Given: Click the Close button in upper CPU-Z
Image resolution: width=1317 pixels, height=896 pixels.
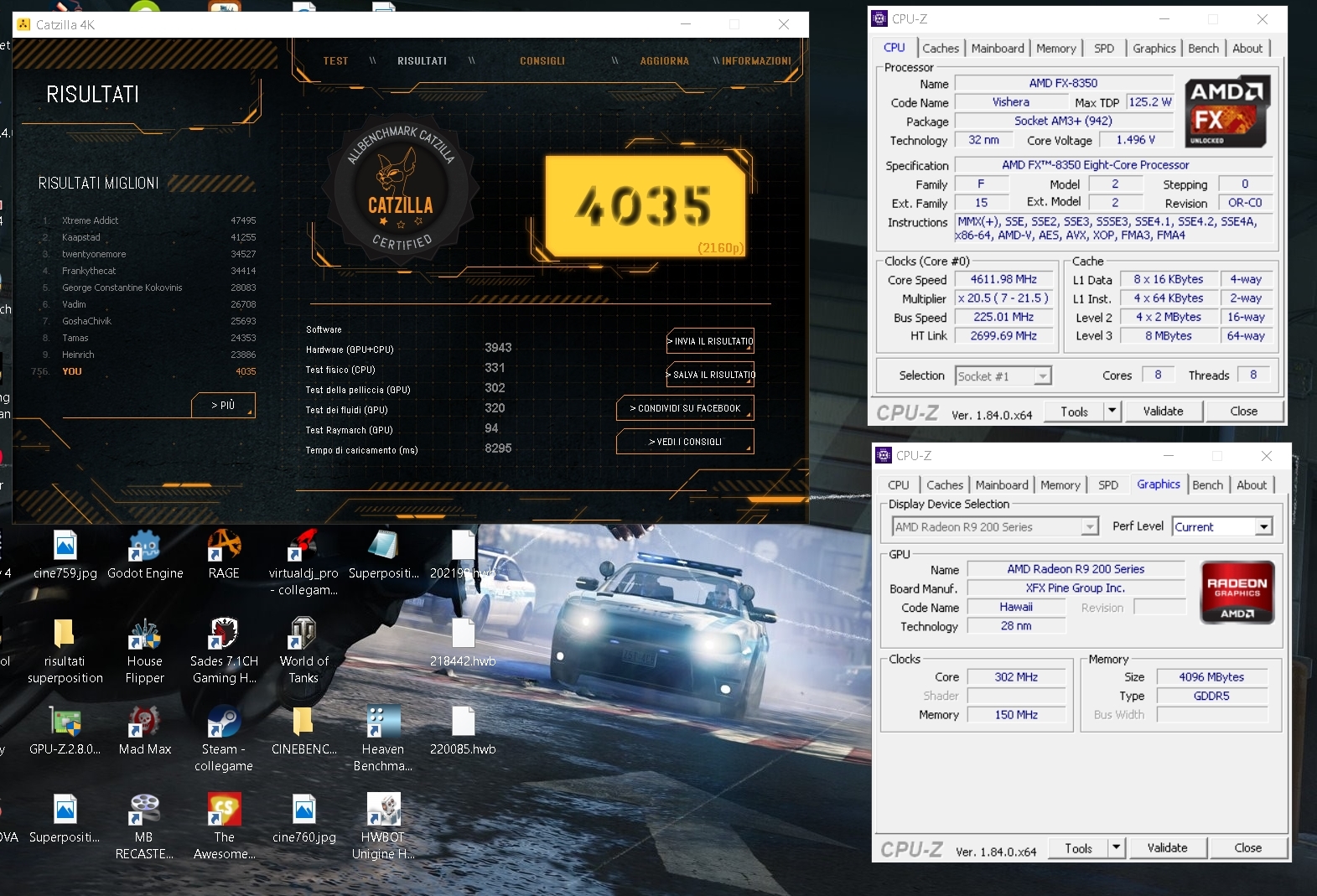Looking at the screenshot, I should [x=1244, y=411].
